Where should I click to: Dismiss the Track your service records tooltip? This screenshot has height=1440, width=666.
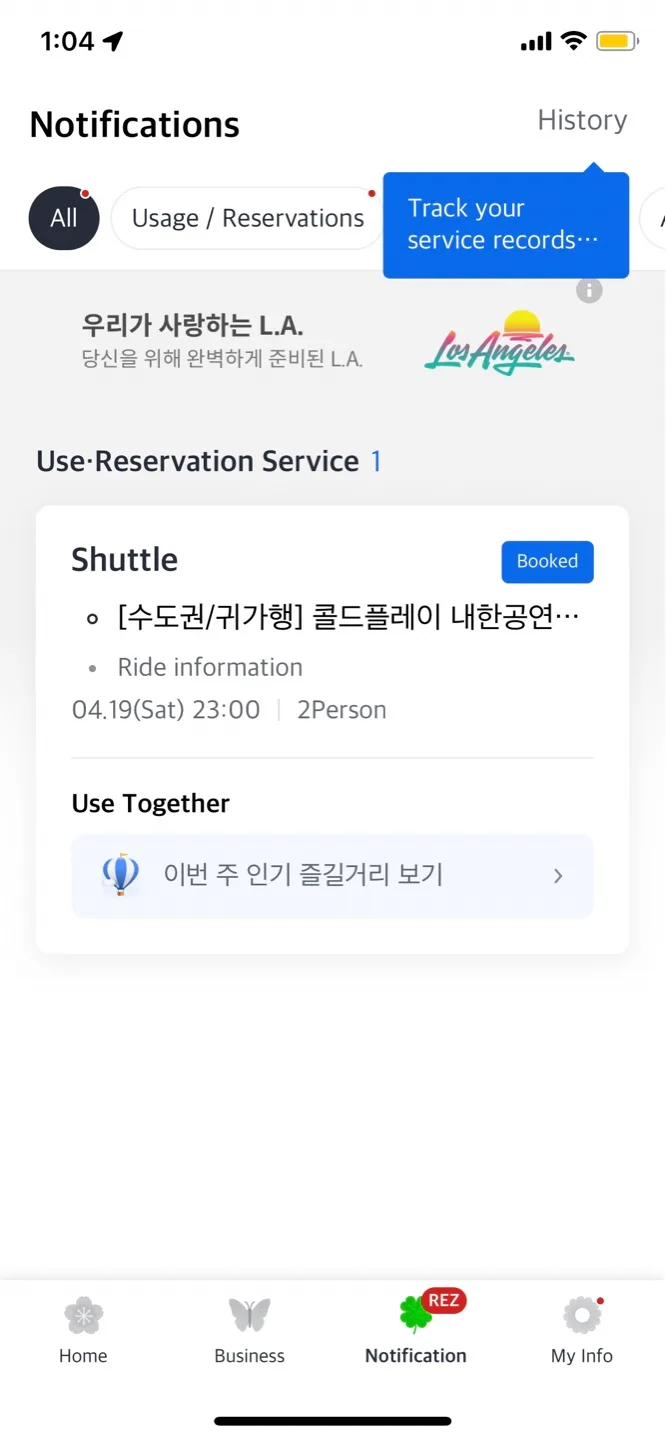[x=506, y=225]
